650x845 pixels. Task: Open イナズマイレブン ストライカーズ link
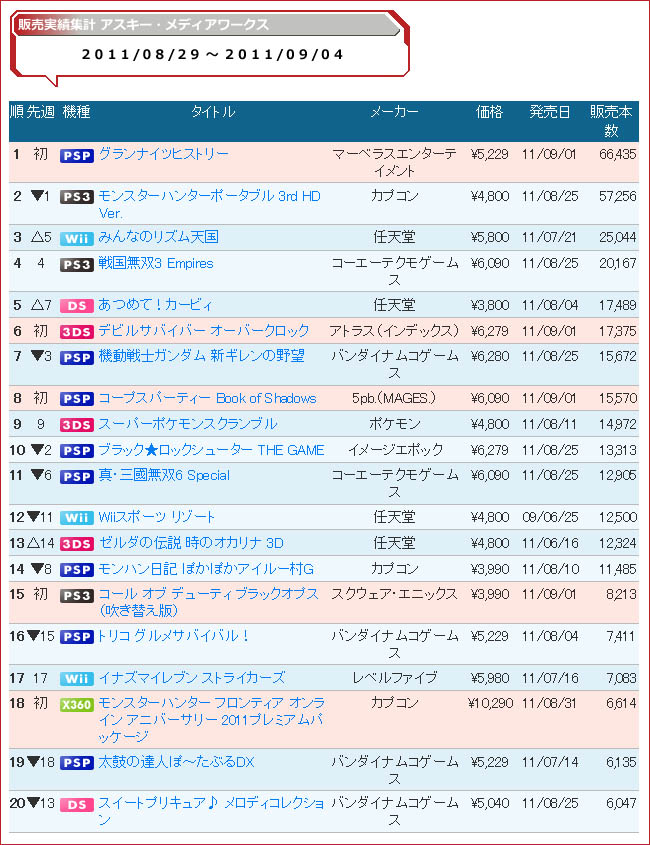click(x=191, y=677)
